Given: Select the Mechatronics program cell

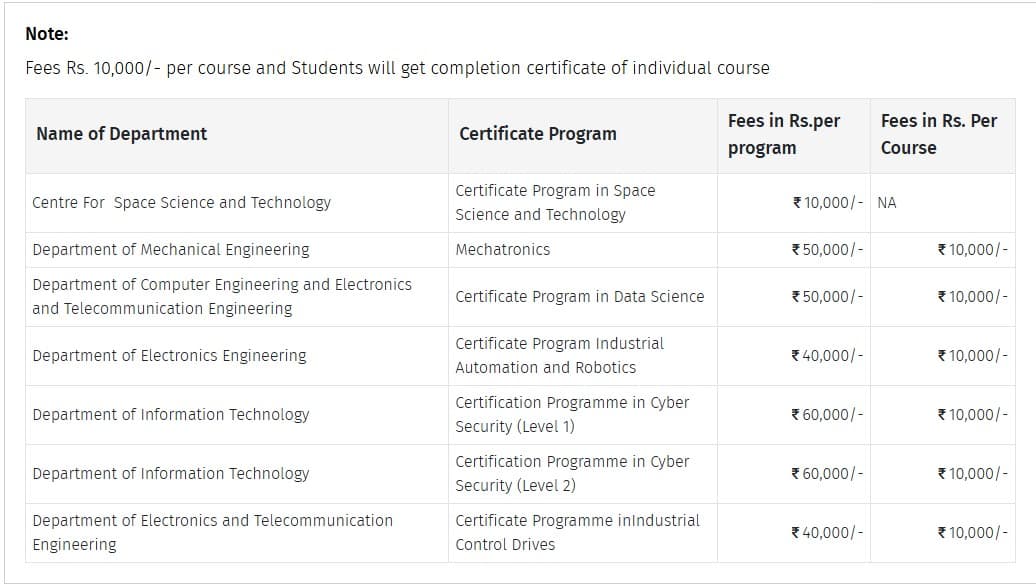Looking at the screenshot, I should pyautogui.click(x=503, y=250).
